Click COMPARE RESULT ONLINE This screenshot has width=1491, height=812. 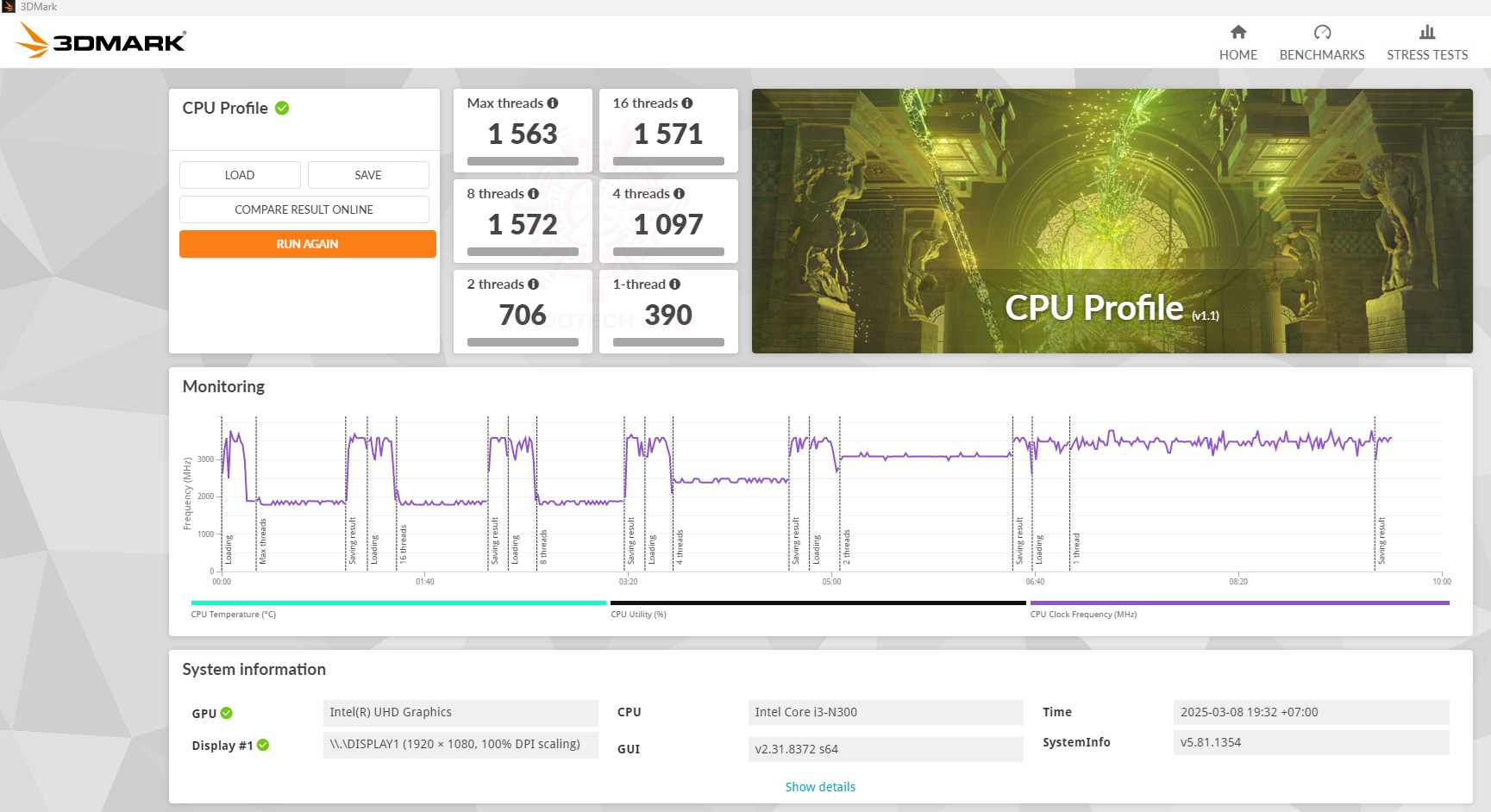[x=304, y=209]
